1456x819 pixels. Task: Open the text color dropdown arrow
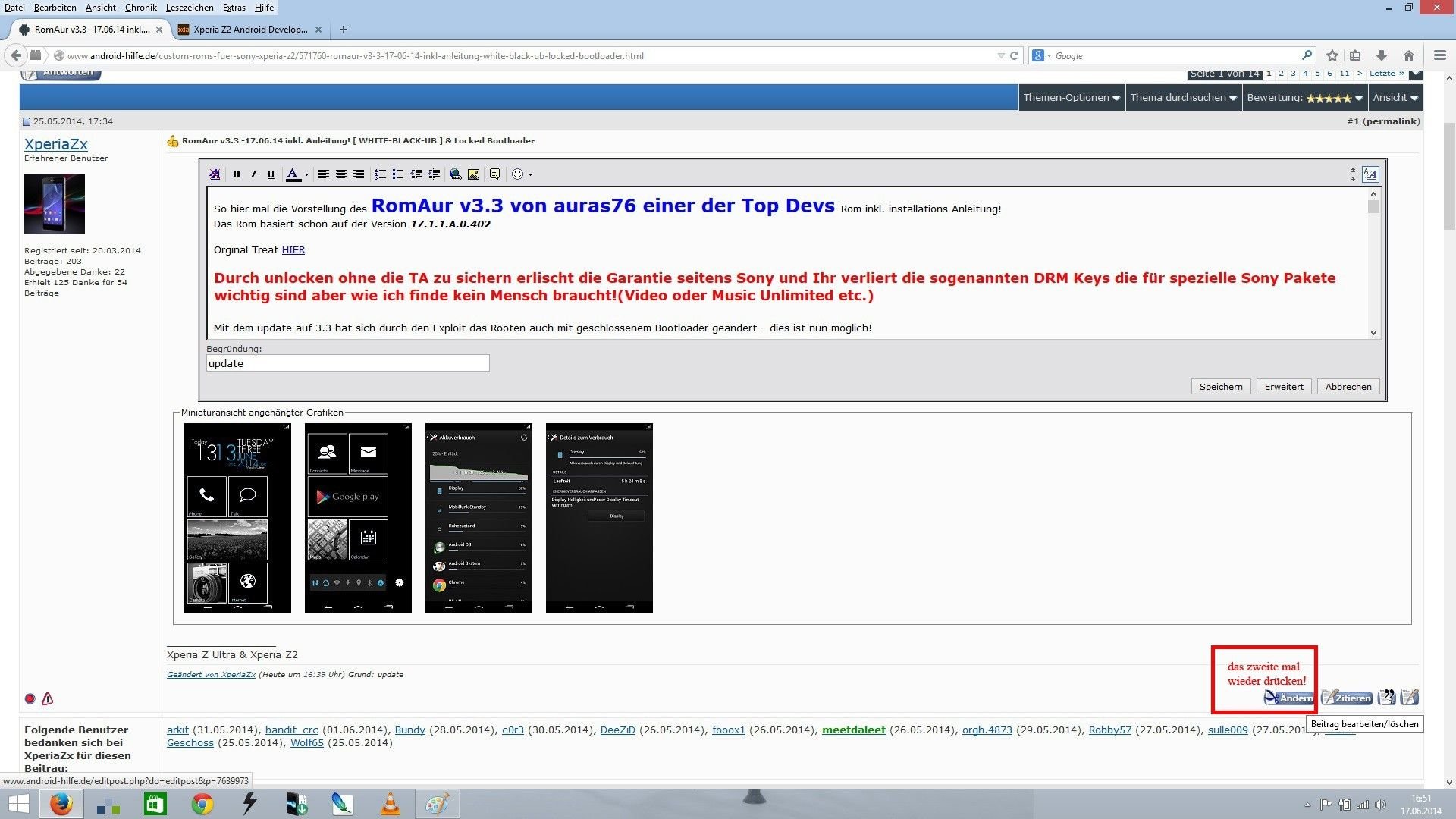point(306,174)
